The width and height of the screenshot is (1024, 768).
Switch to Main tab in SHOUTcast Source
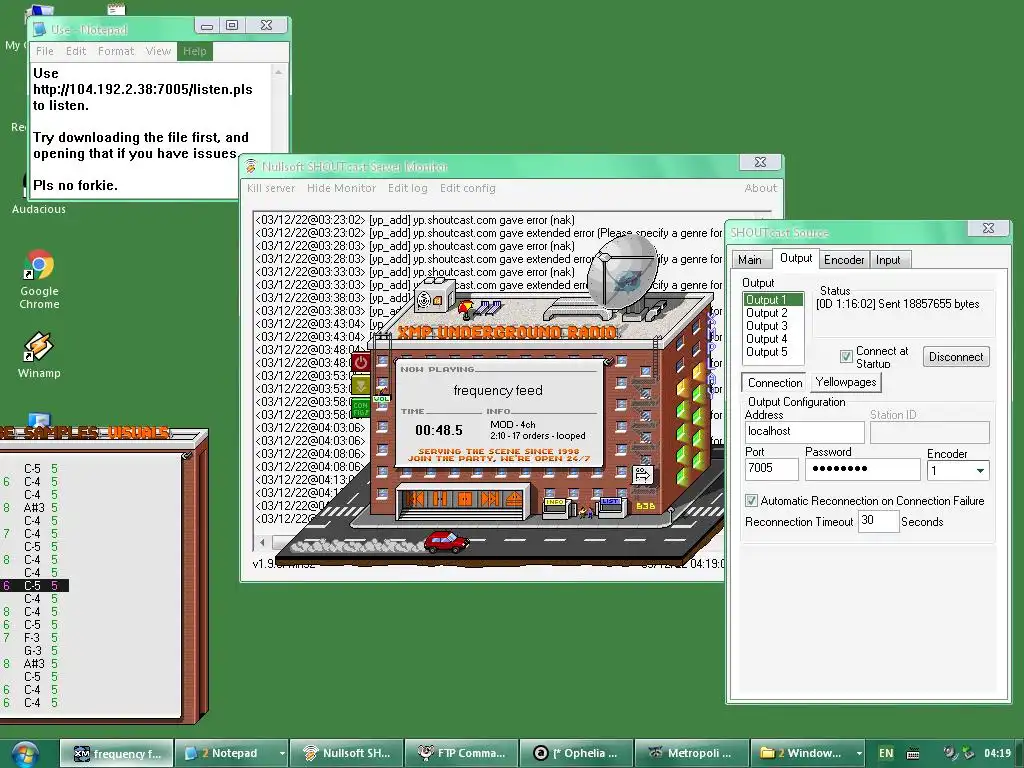pos(750,260)
